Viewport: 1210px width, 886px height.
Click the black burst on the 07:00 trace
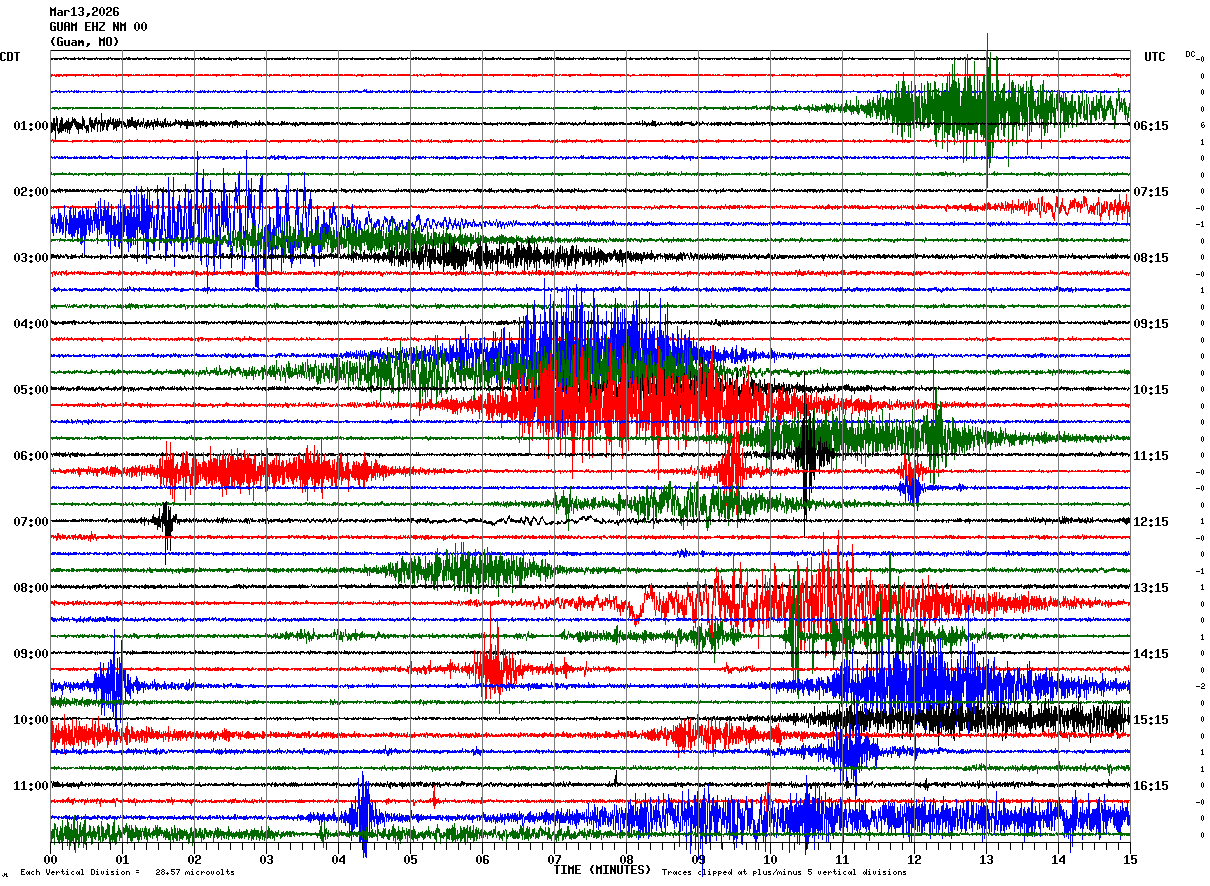tap(166, 520)
